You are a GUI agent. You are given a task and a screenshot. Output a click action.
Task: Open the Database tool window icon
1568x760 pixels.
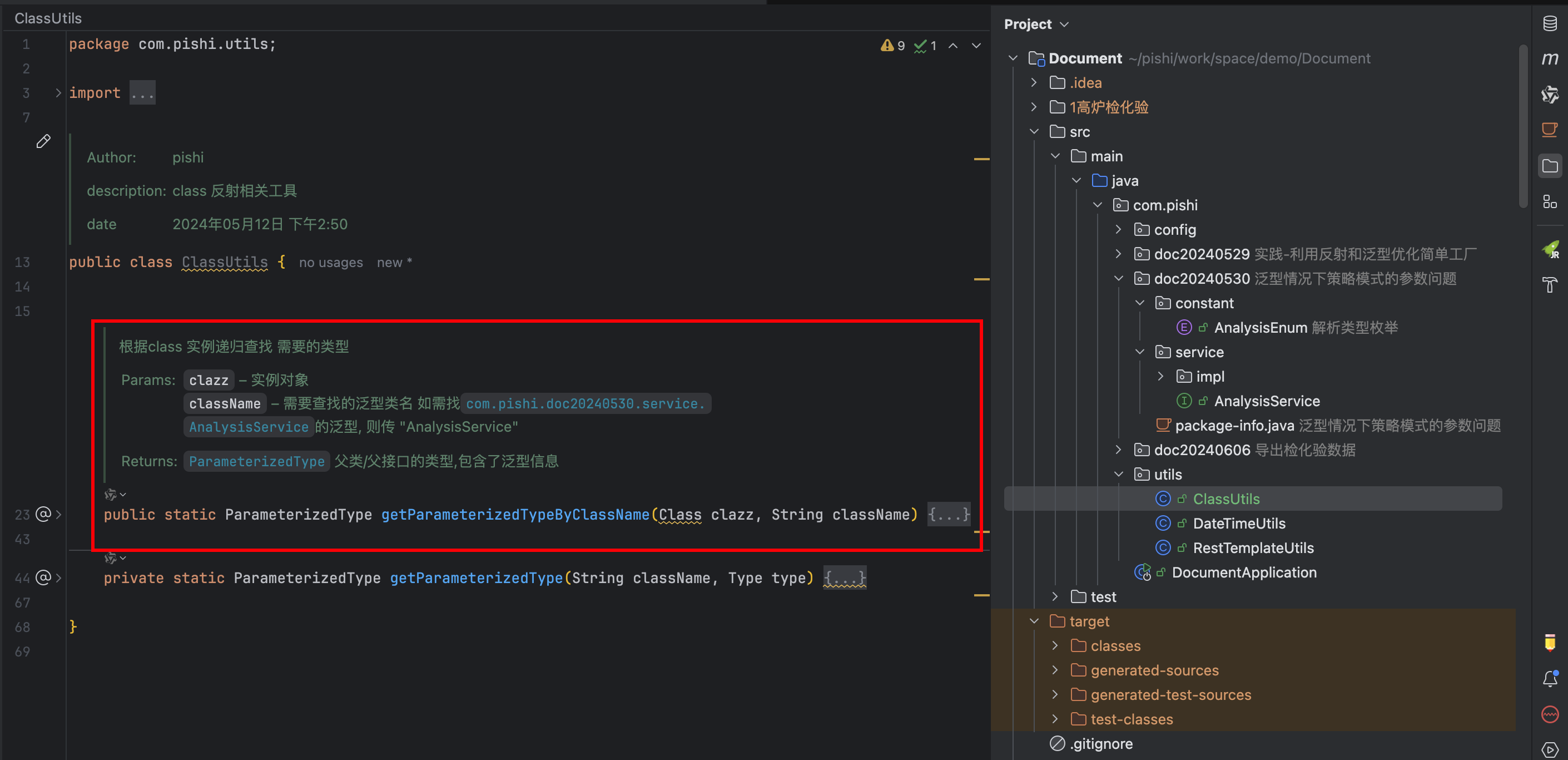click(1550, 24)
